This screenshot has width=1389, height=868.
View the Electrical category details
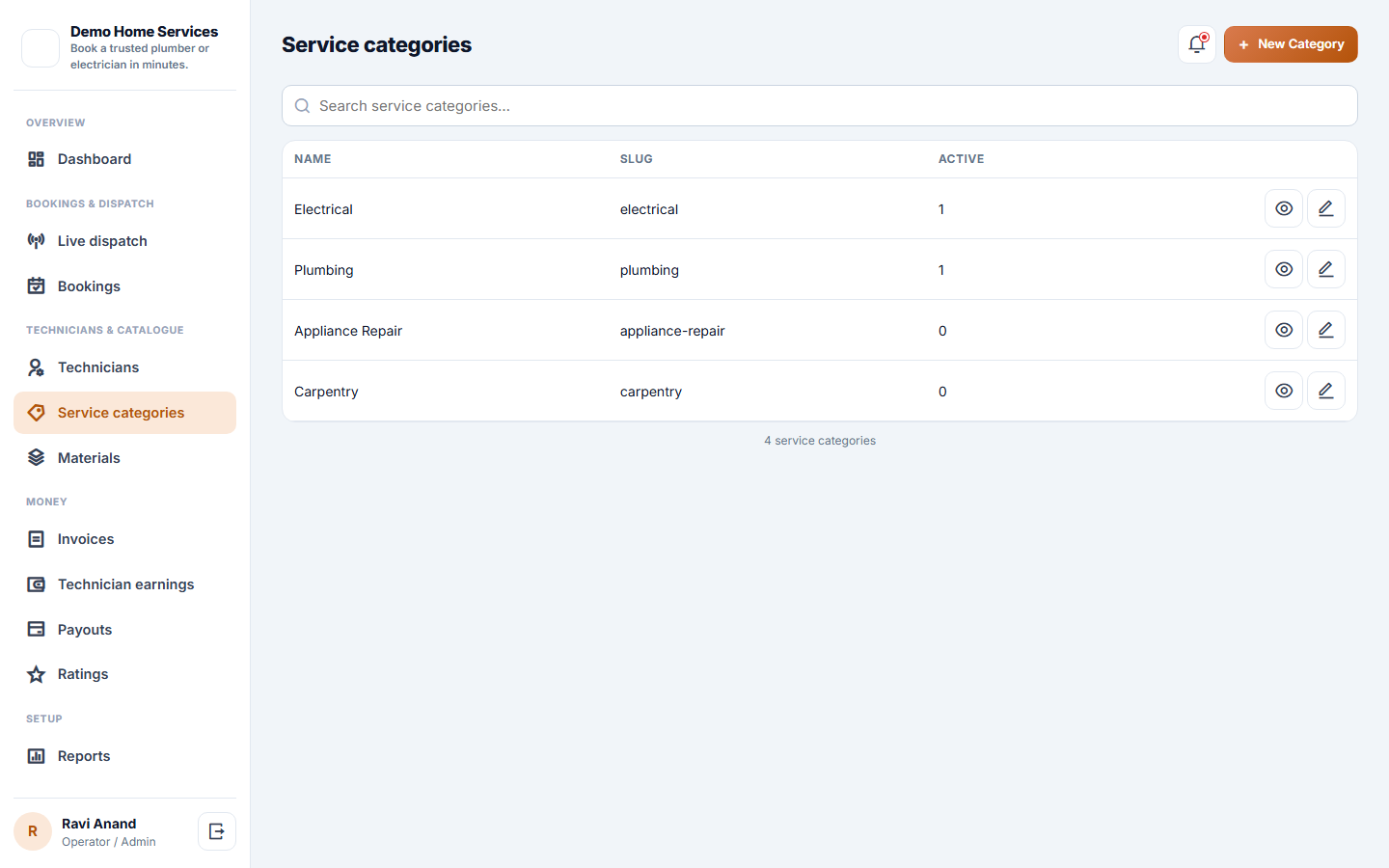click(1284, 208)
